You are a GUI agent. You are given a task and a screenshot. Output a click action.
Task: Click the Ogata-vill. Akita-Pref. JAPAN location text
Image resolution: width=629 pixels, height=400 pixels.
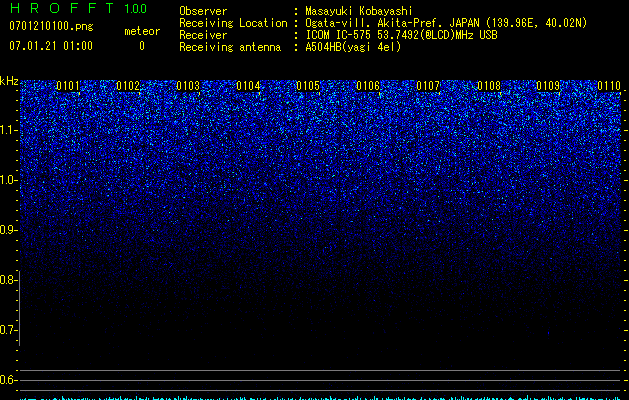[x=446, y=23]
